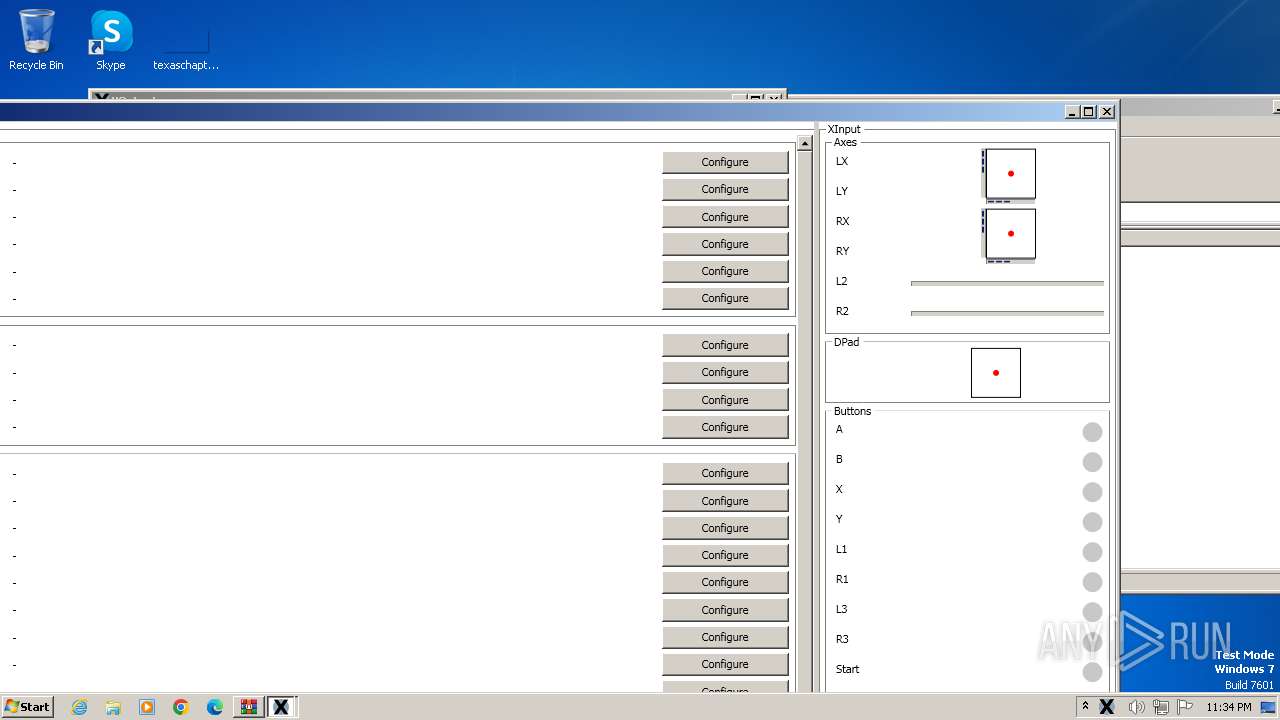This screenshot has width=1280, height=720.
Task: Launch Internet Explorer from the taskbar
Action: (x=79, y=707)
